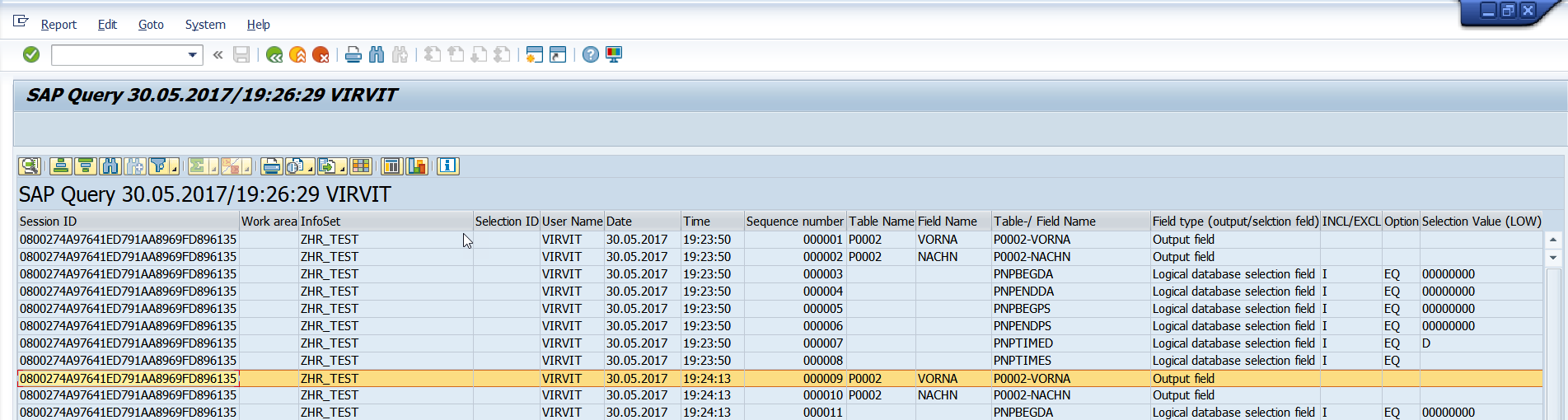1568x420 pixels.
Task: Select the PNPTIMED field name cell
Action: (x=1071, y=343)
